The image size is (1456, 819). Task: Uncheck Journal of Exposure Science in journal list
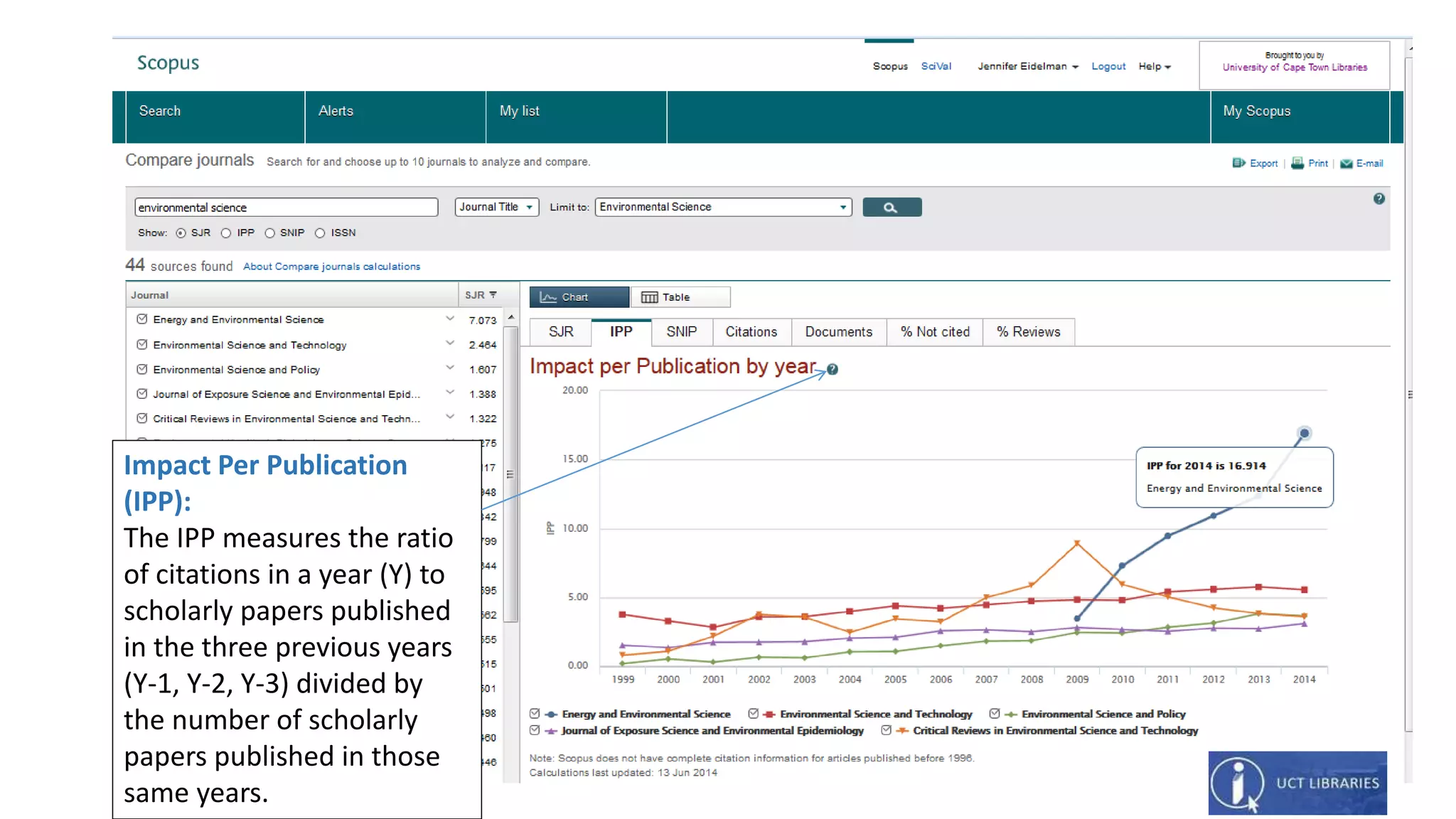click(x=142, y=393)
